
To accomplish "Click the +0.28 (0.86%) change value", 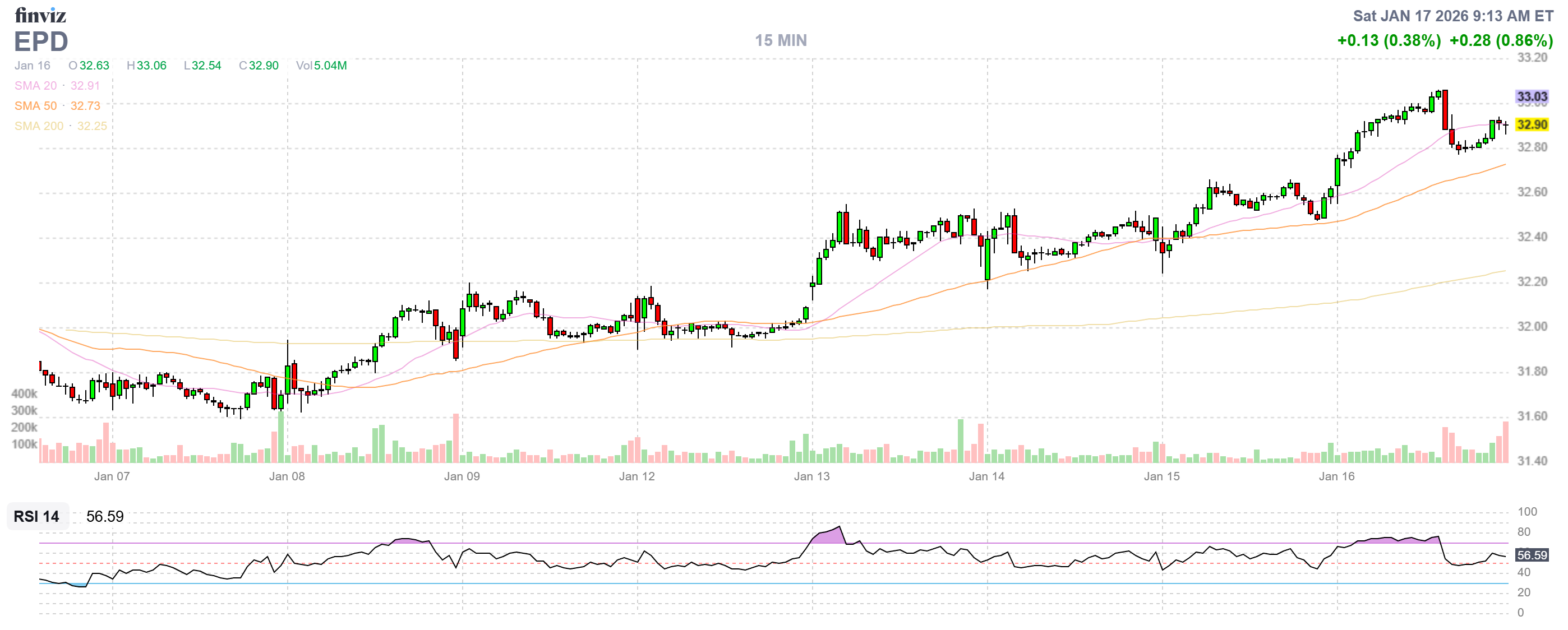I will click(x=1501, y=40).
